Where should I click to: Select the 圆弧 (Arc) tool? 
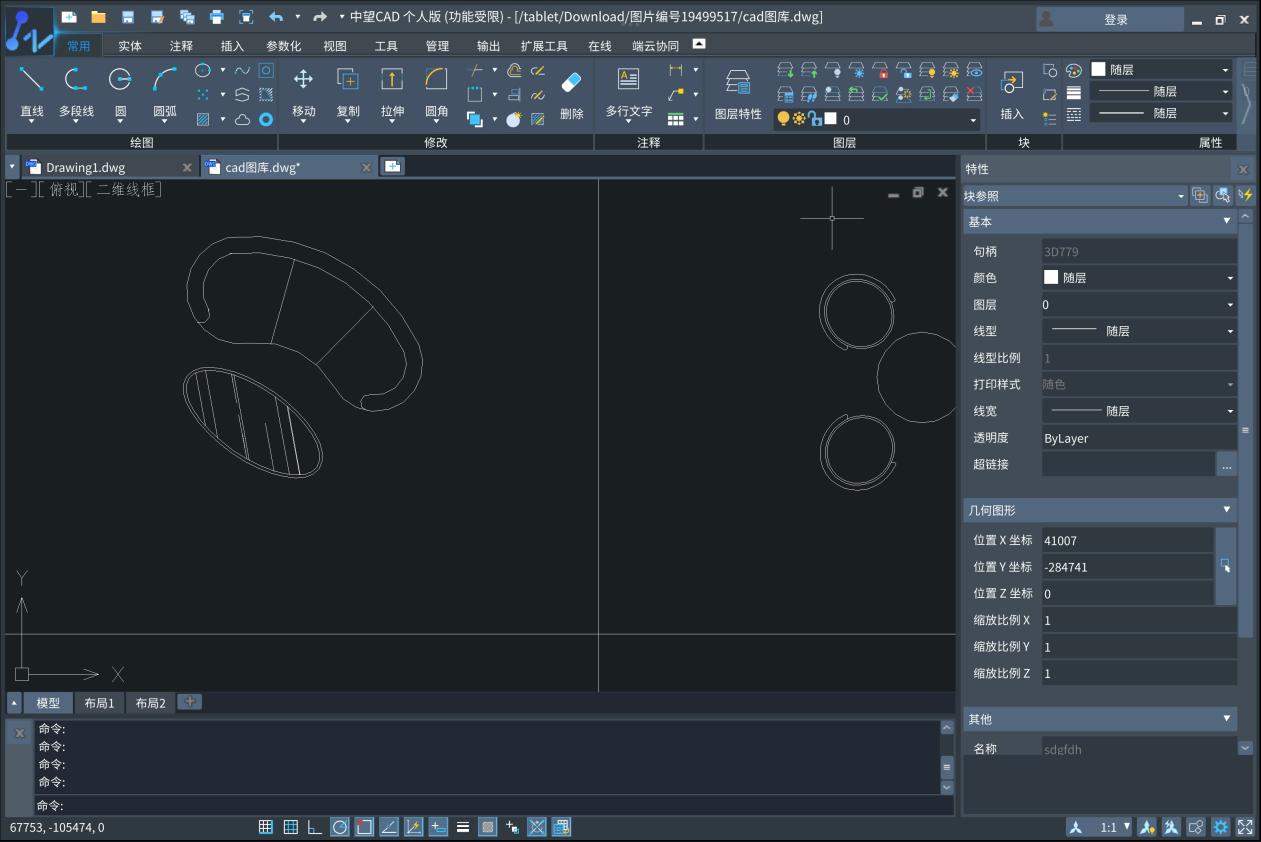[164, 80]
